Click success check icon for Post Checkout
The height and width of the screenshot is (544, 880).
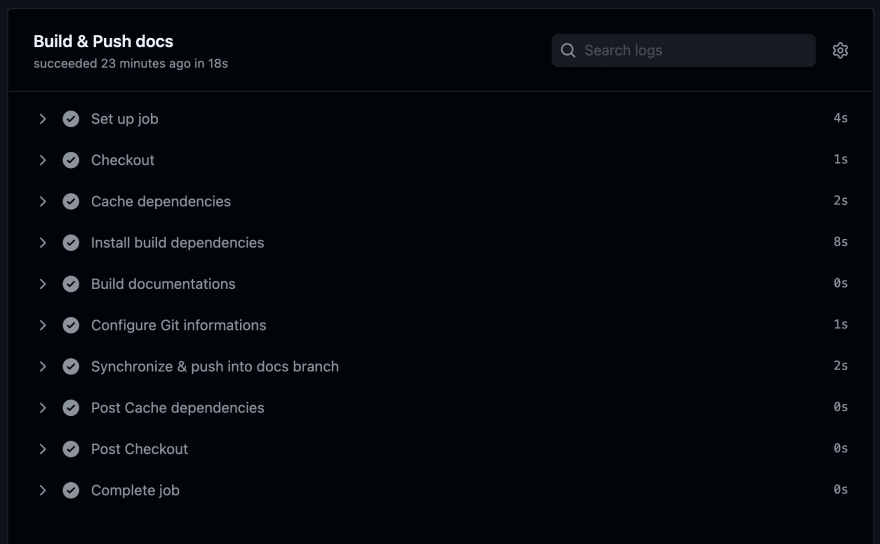71,449
